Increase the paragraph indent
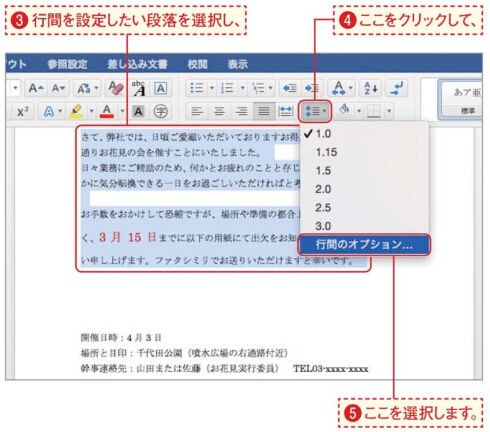This screenshot has height=432, width=490. point(312,88)
